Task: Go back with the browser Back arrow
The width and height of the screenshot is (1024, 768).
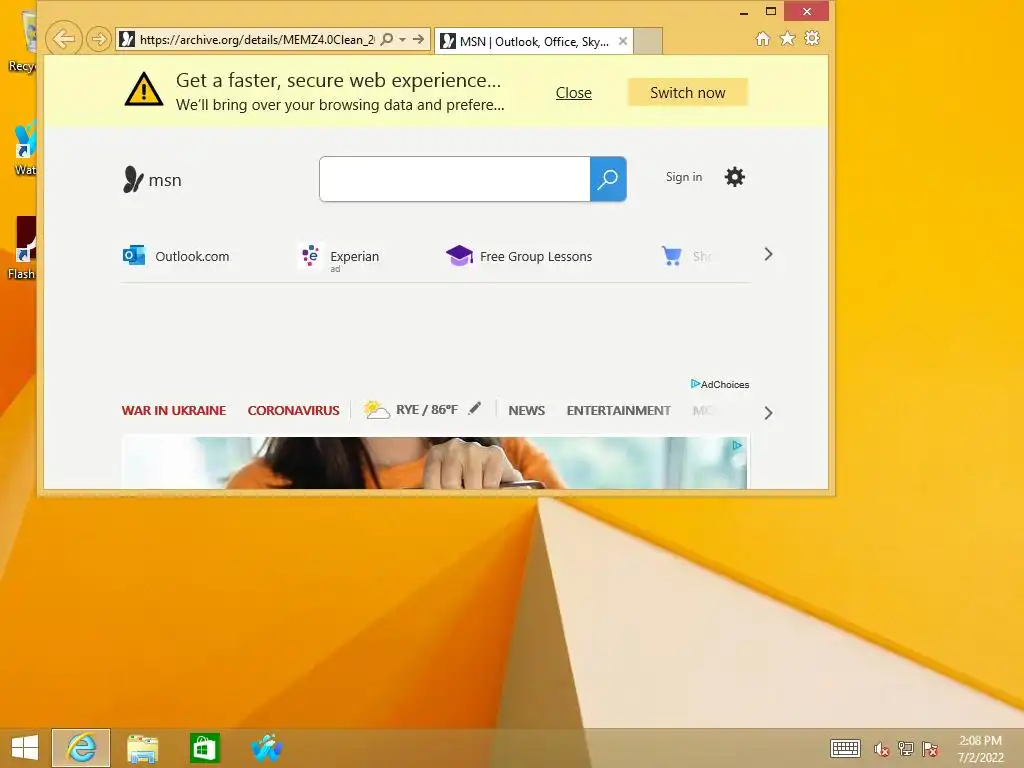Action: [63, 39]
